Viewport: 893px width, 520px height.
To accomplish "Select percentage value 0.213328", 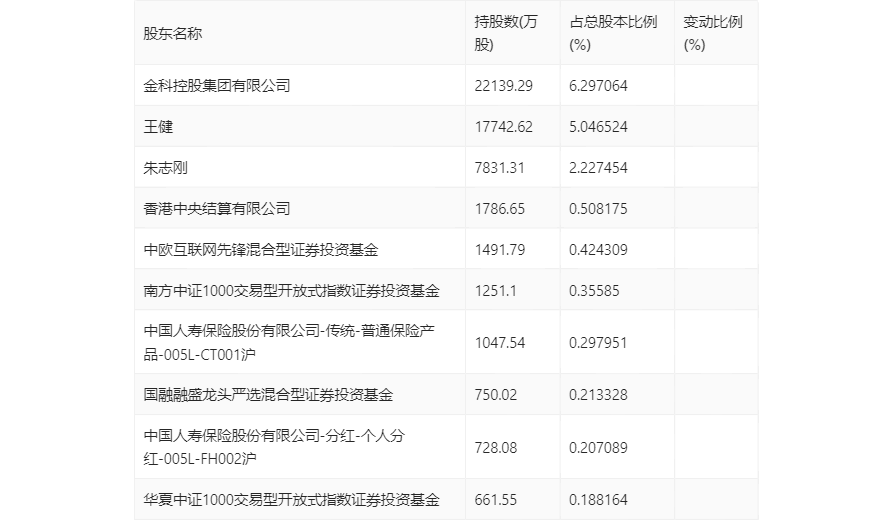I will pyautogui.click(x=598, y=395).
